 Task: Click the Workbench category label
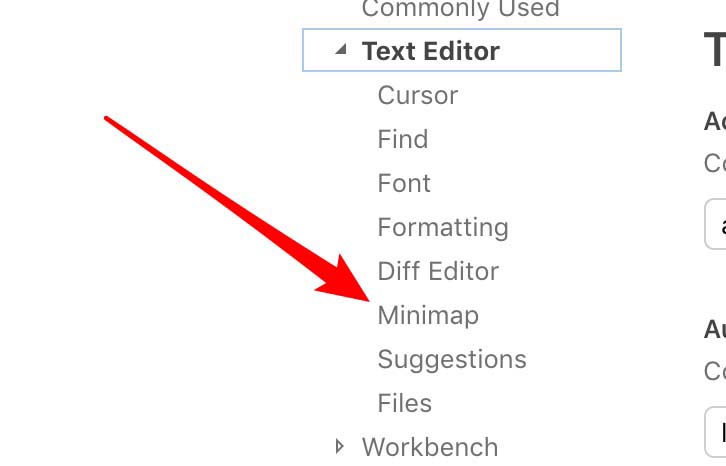click(x=429, y=447)
